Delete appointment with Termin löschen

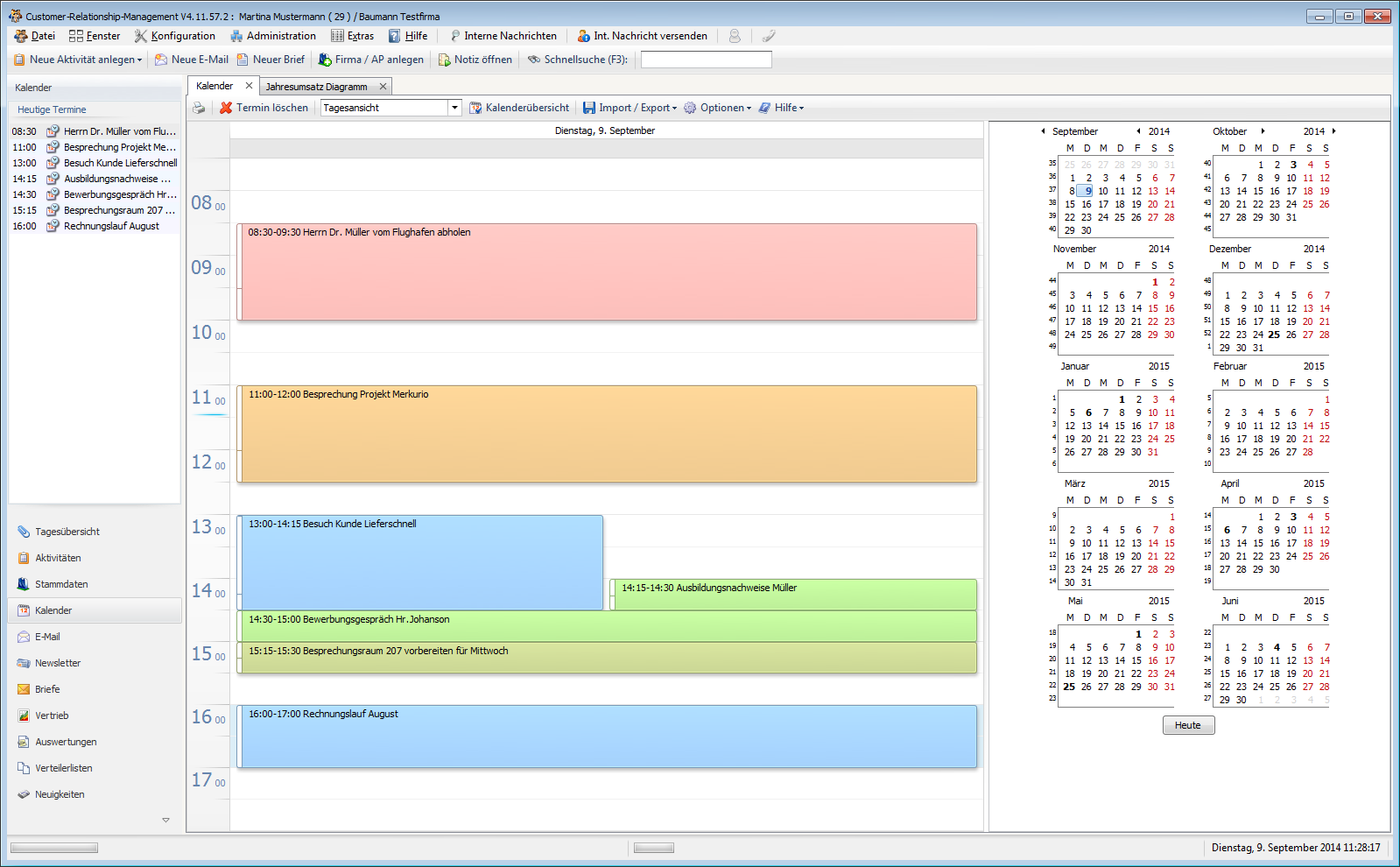[264, 108]
